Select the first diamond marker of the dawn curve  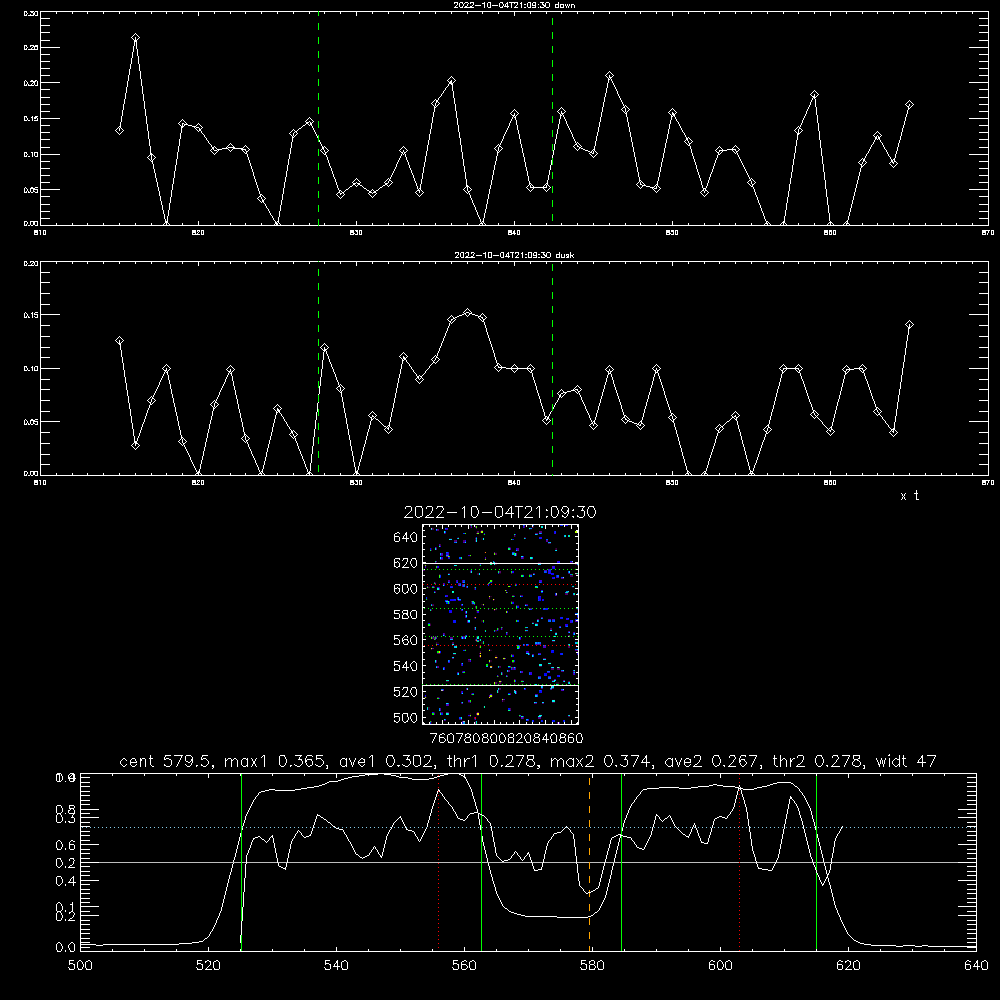click(x=119, y=131)
